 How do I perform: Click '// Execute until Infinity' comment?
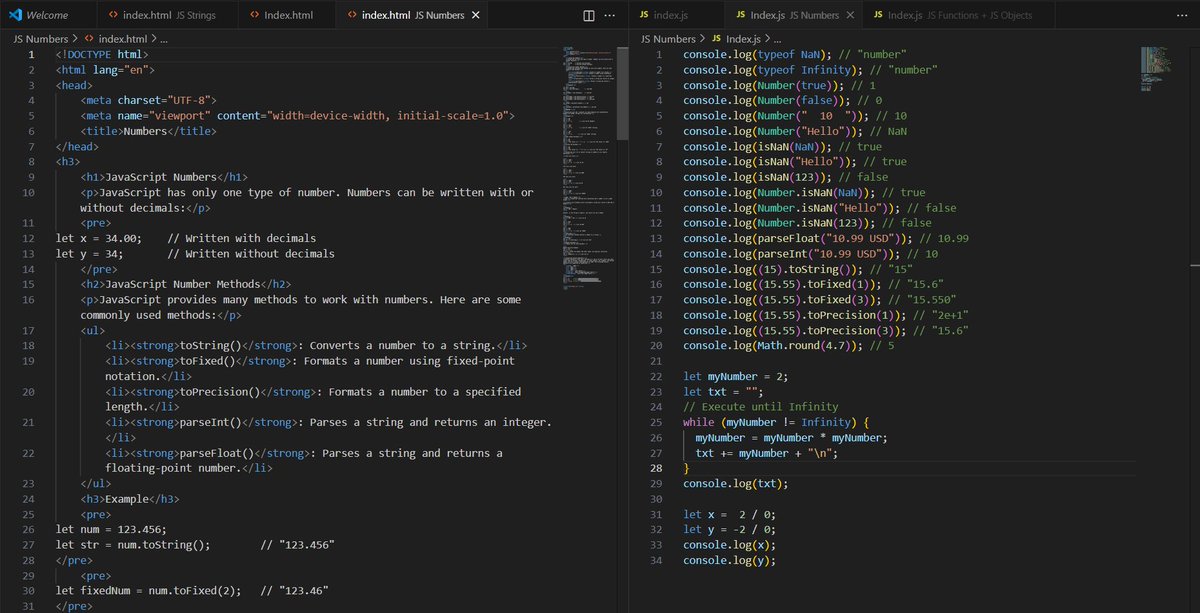(x=759, y=407)
